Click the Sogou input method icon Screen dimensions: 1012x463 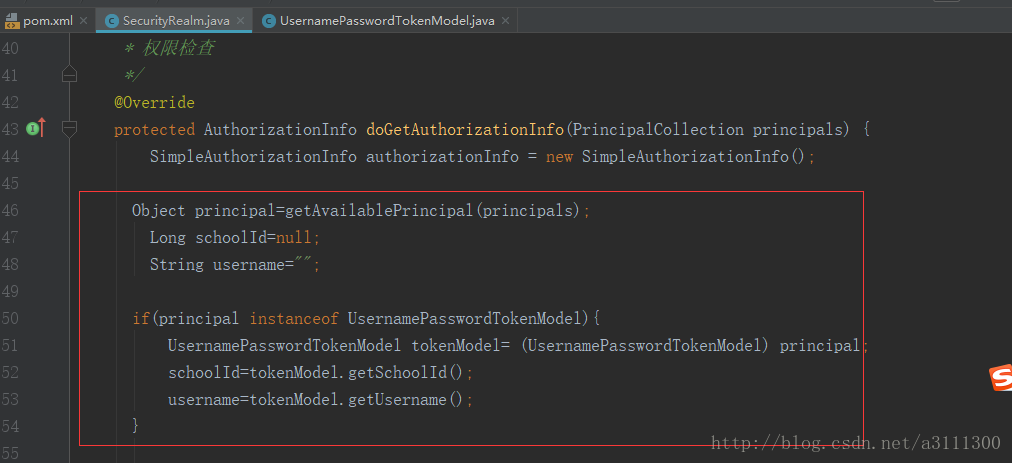tap(1001, 378)
